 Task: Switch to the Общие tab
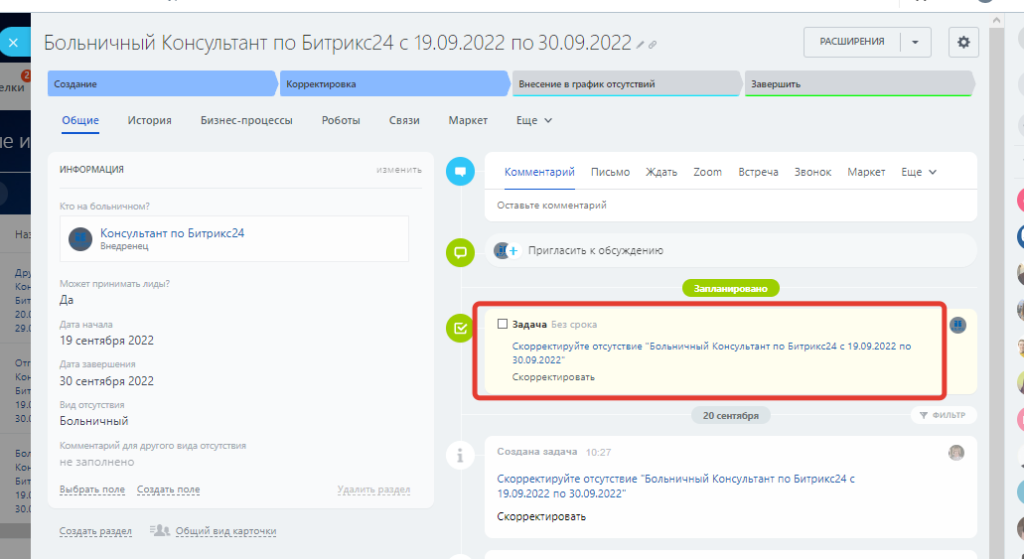(80, 121)
